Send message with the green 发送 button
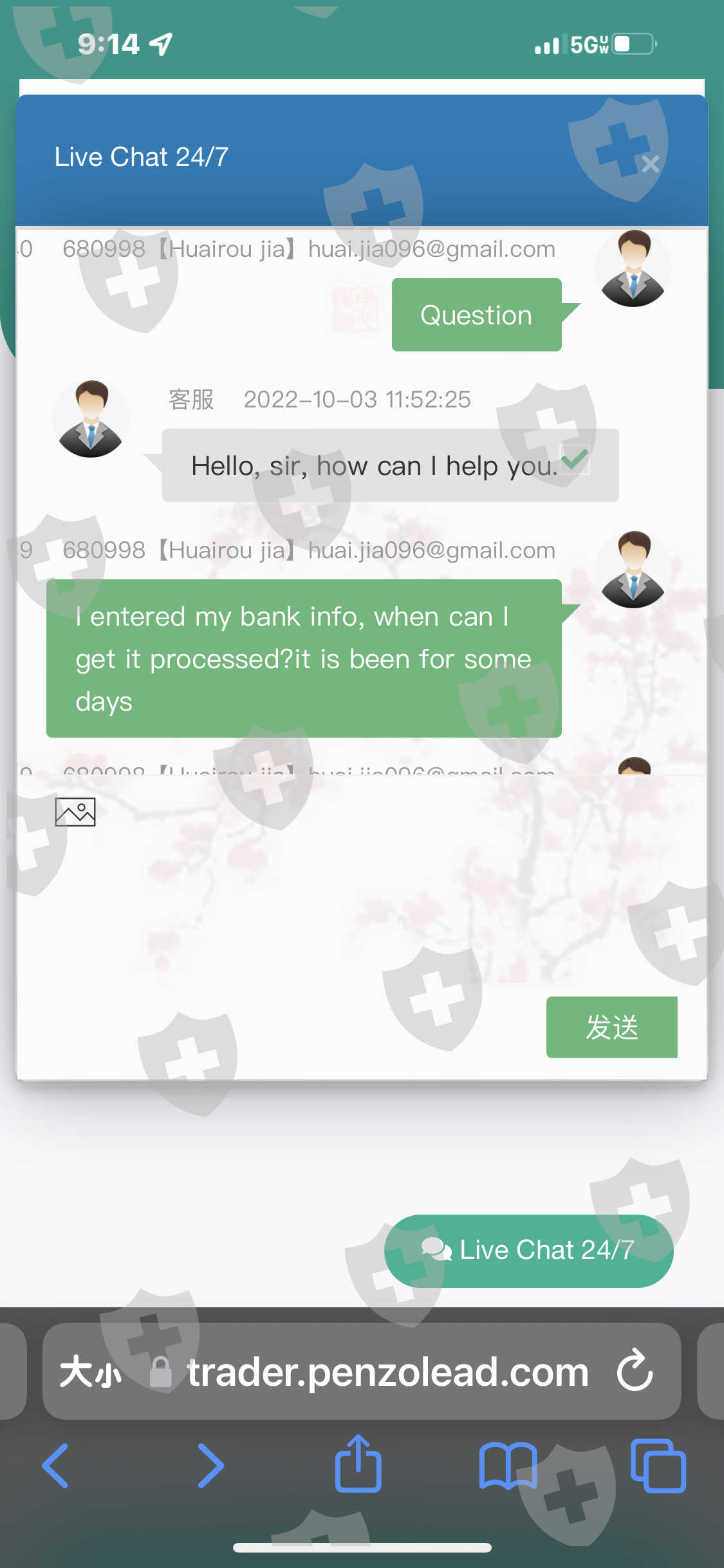This screenshot has width=724, height=1568. pos(611,1027)
